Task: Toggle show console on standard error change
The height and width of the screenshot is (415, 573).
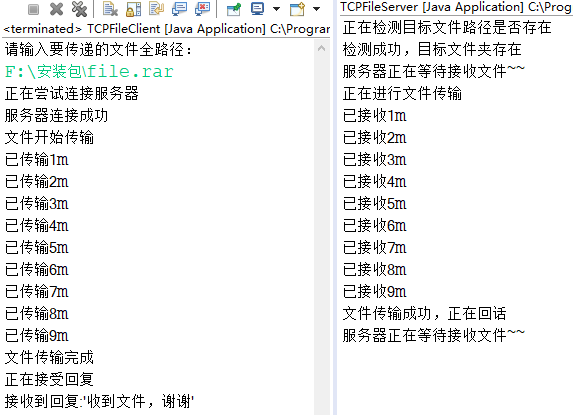Action: click(x=202, y=9)
